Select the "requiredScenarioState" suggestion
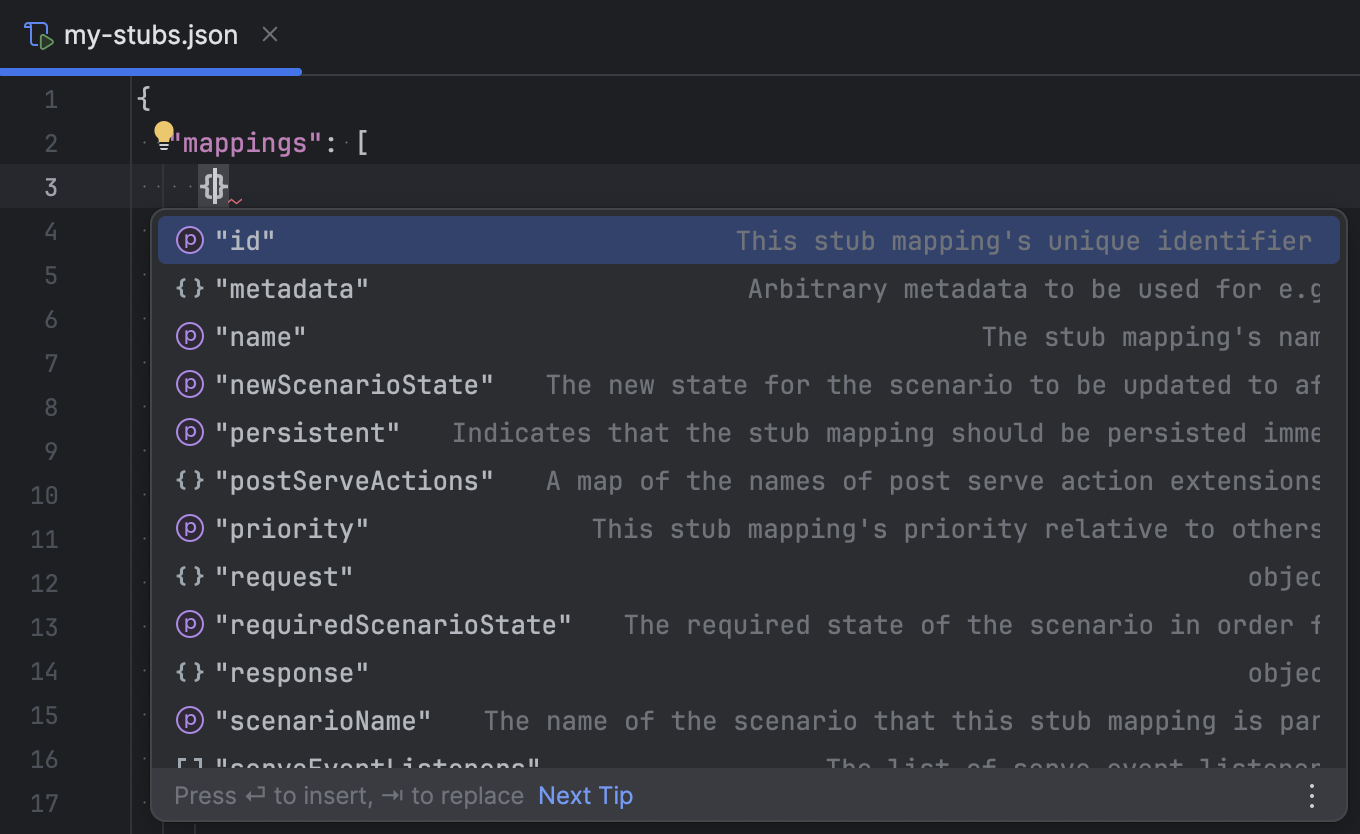 click(394, 624)
